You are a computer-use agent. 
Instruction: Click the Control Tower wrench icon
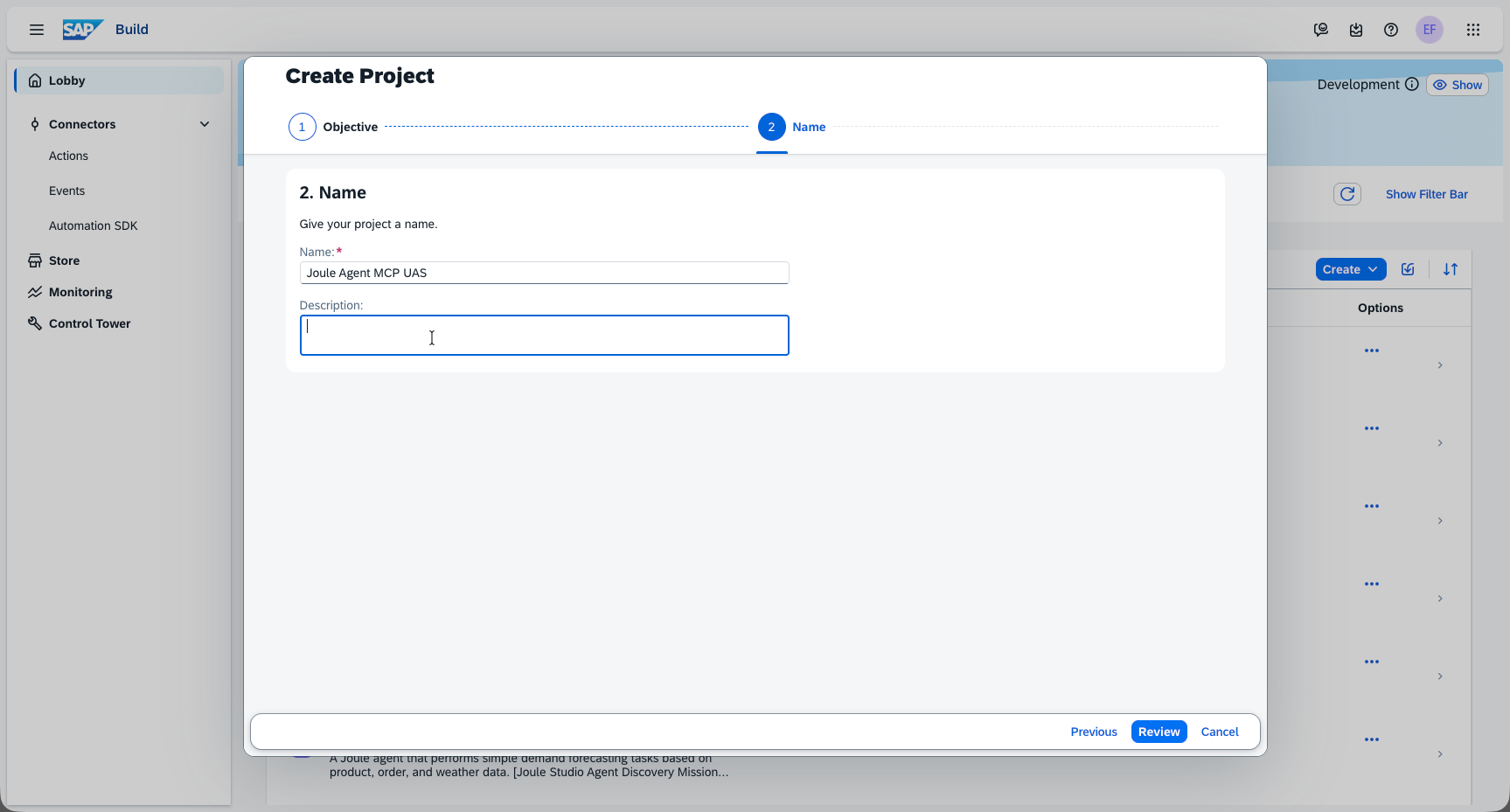(x=35, y=323)
